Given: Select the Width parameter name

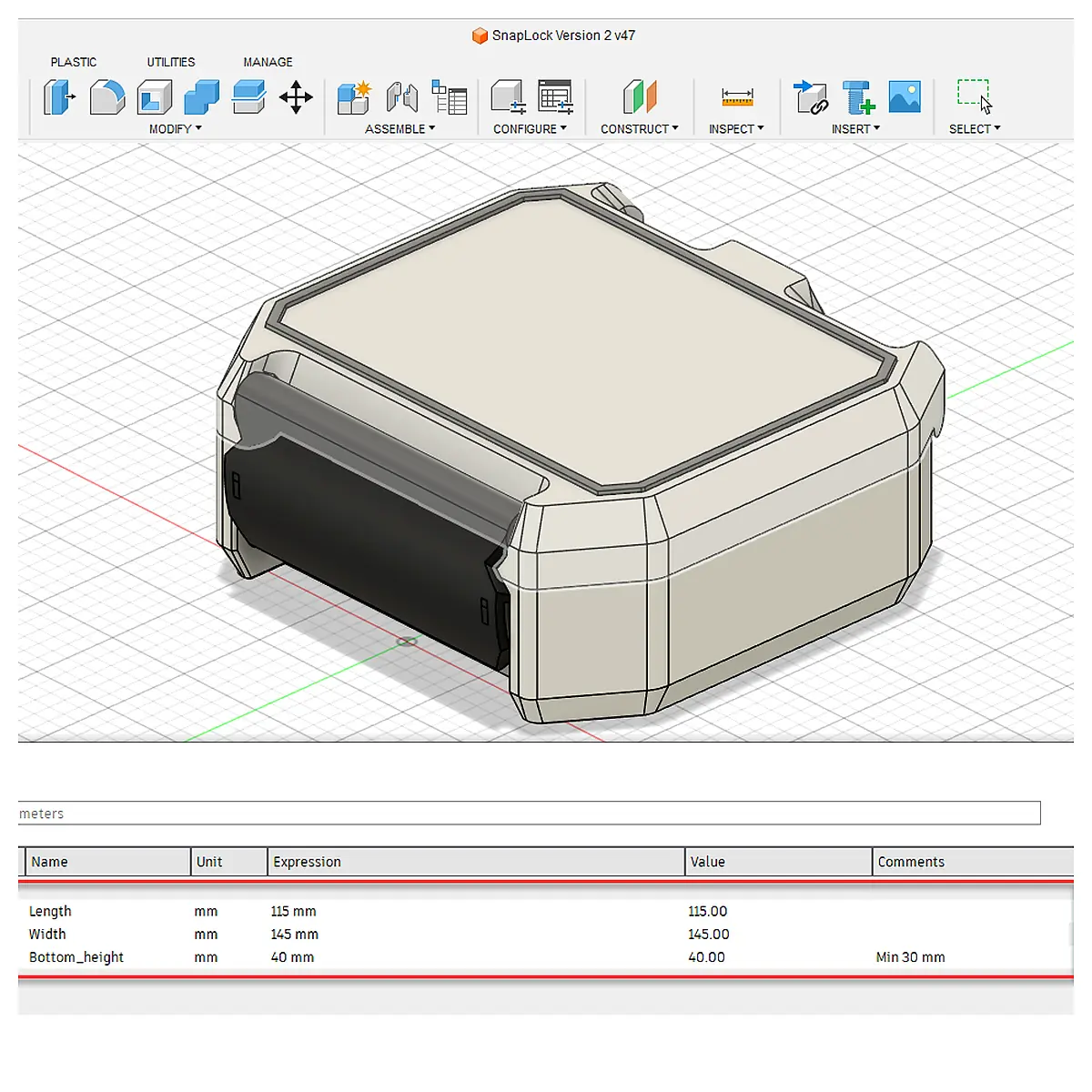Looking at the screenshot, I should tap(47, 934).
